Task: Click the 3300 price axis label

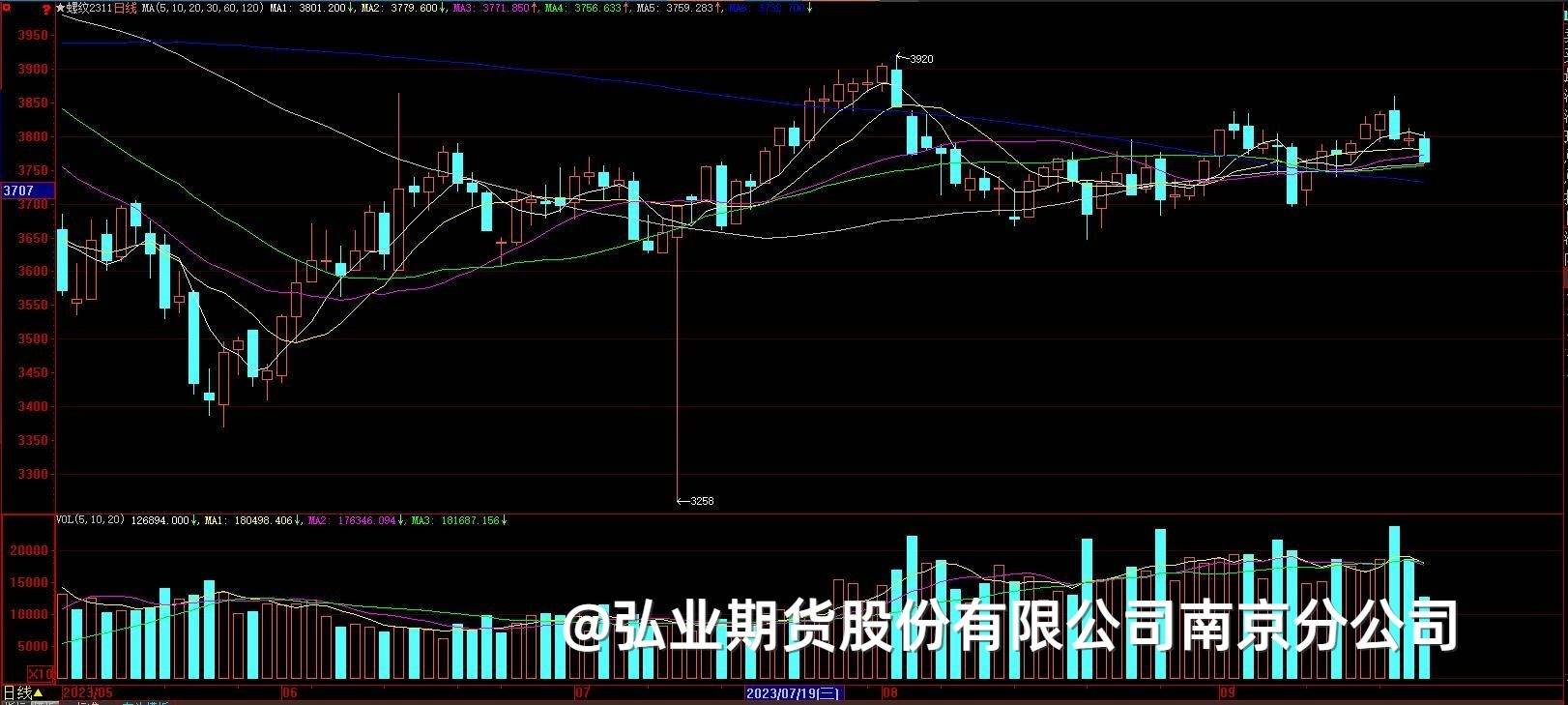Action: point(32,475)
